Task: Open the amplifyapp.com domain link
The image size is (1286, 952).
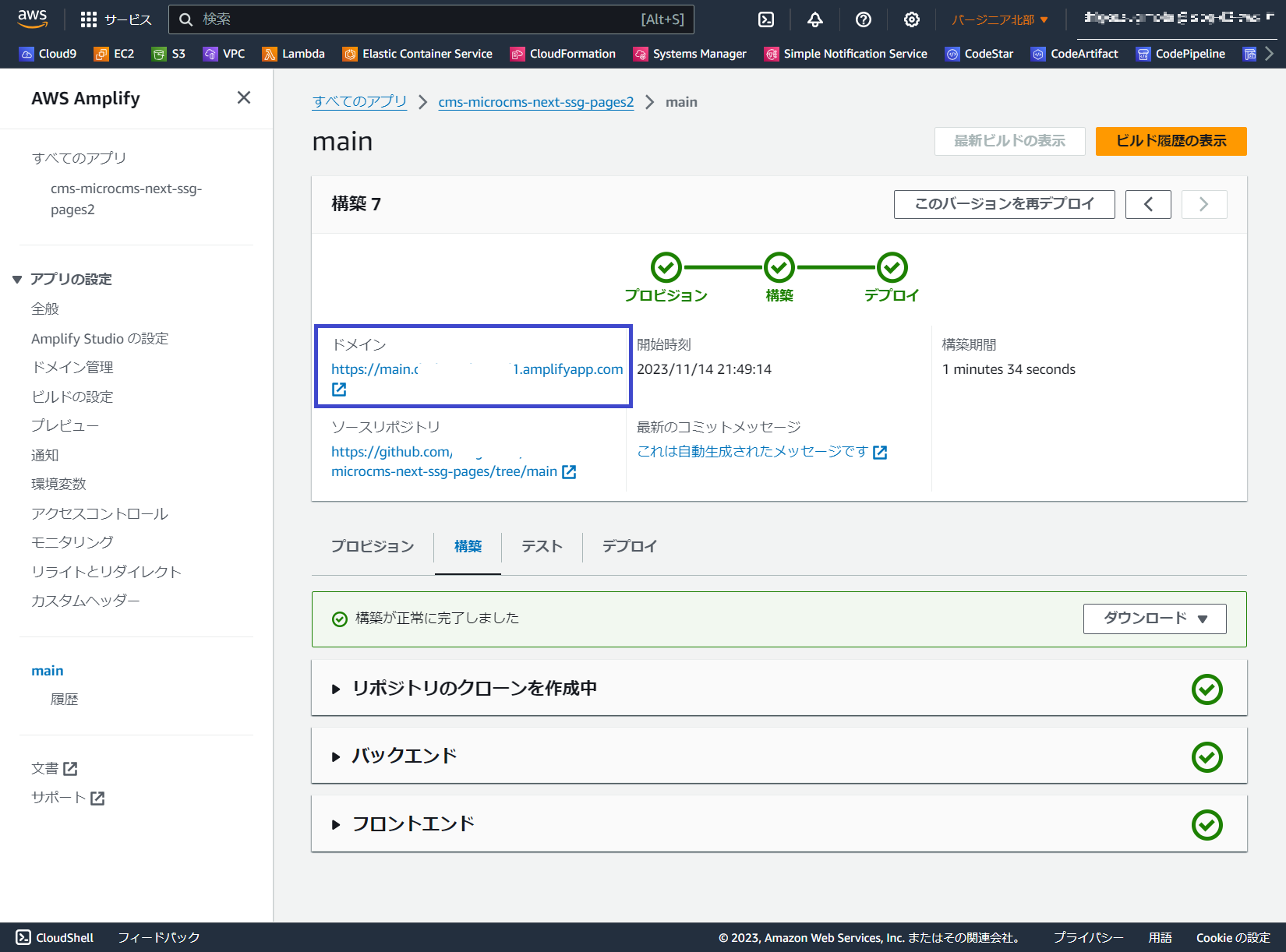Action: [x=477, y=369]
